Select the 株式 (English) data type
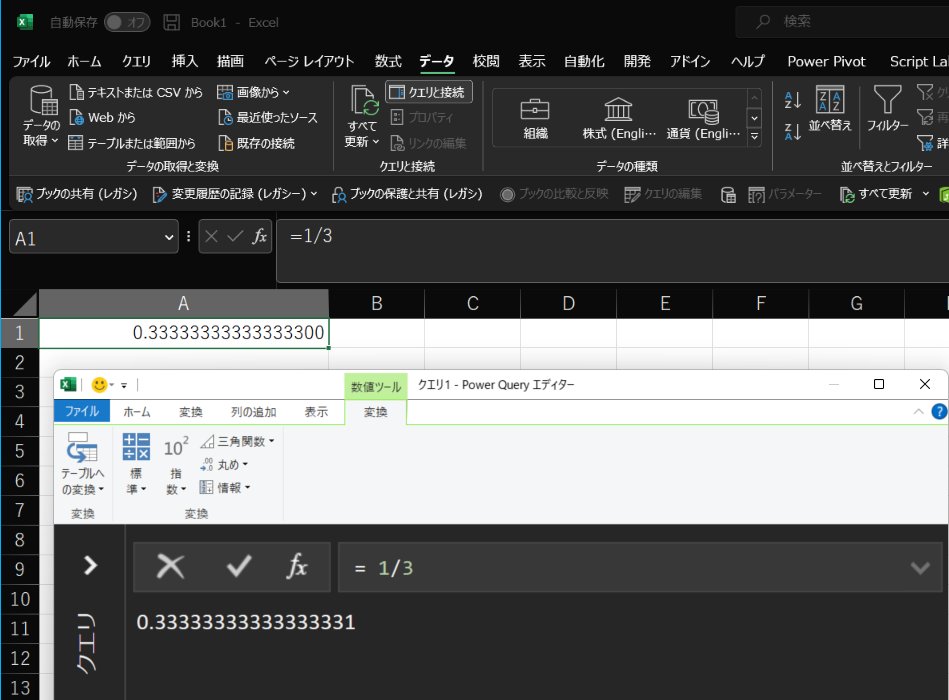 pyautogui.click(x=619, y=119)
